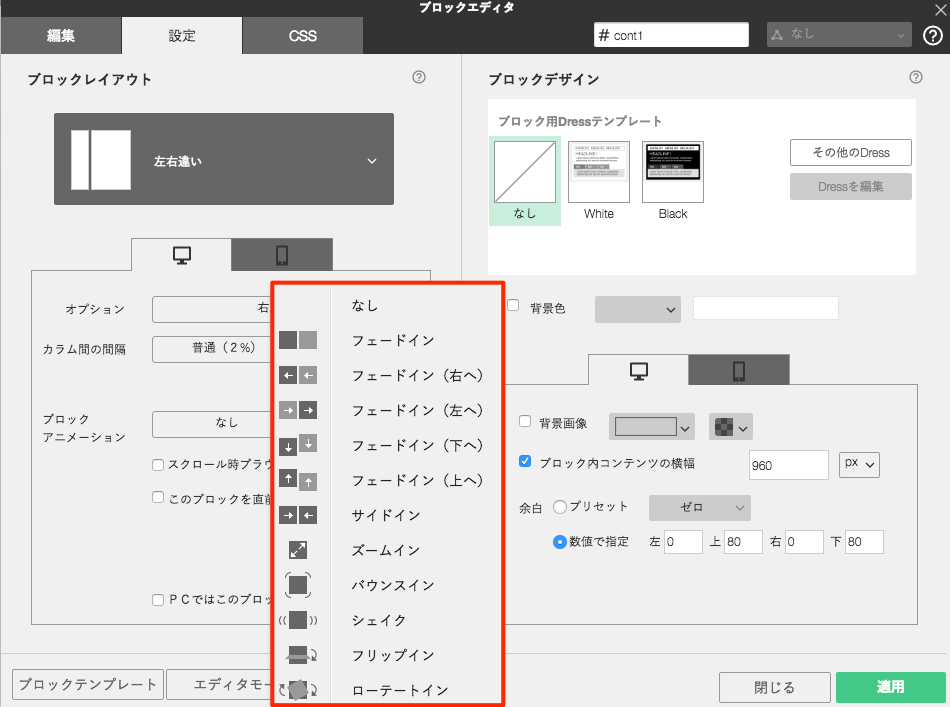The height and width of the screenshot is (707, 950).
Task: Click the green 適用 button
Action: (x=890, y=688)
